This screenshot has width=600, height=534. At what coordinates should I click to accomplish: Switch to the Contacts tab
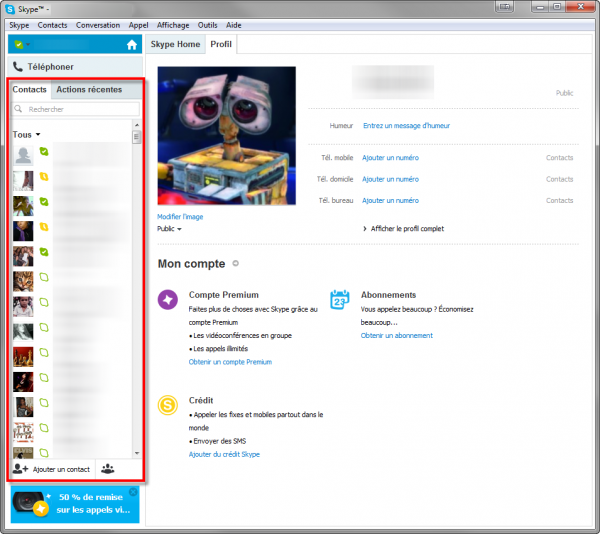29,90
